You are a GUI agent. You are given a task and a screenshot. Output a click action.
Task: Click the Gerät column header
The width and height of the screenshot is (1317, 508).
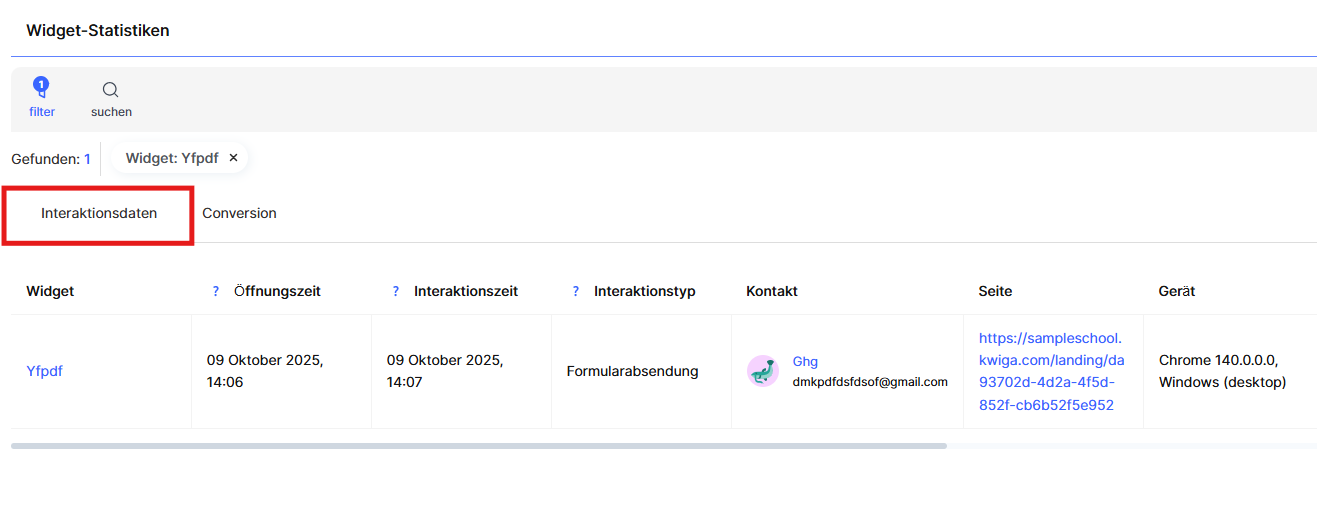(1176, 292)
